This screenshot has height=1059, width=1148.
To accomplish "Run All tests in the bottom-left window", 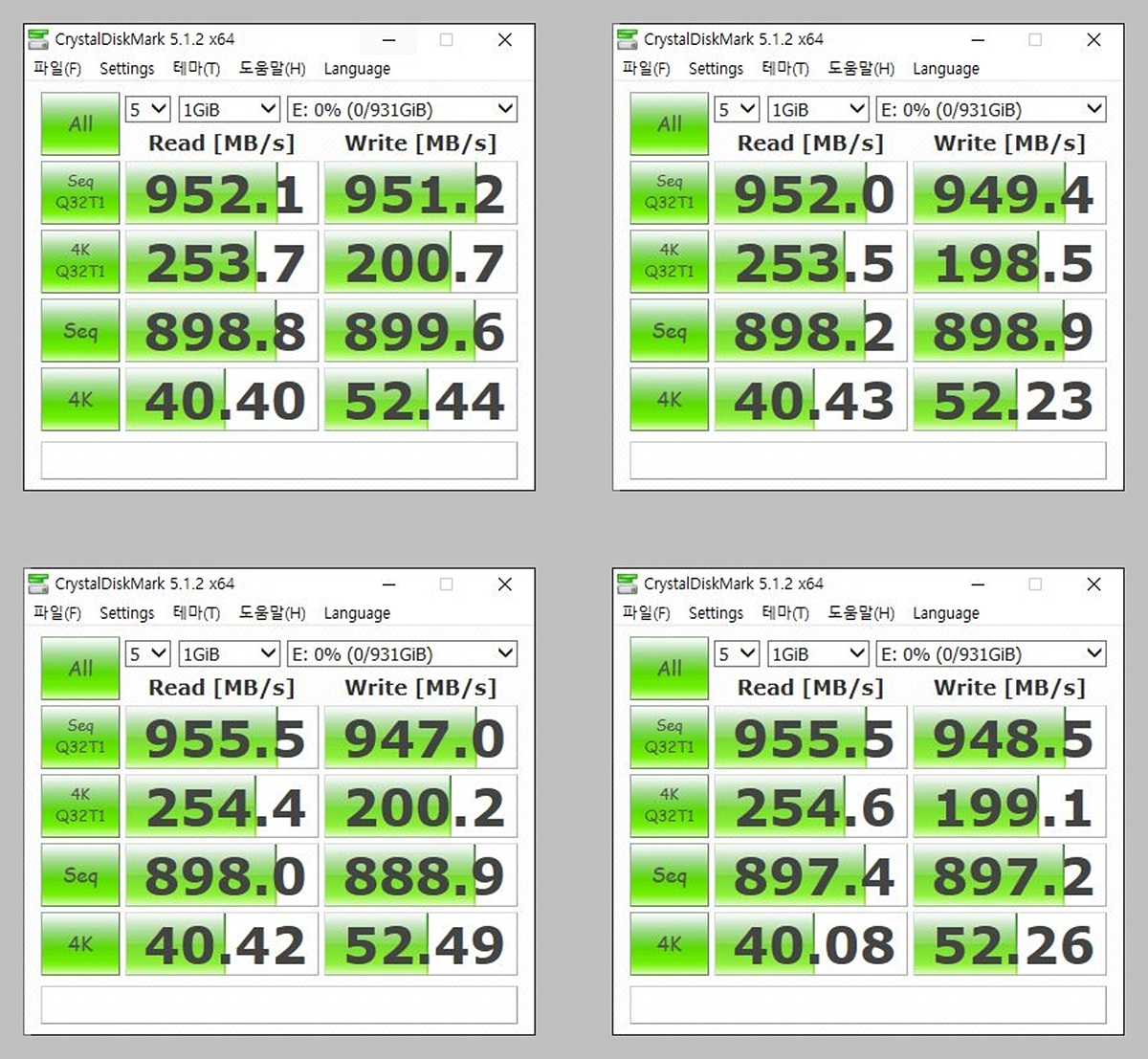I will coord(80,668).
